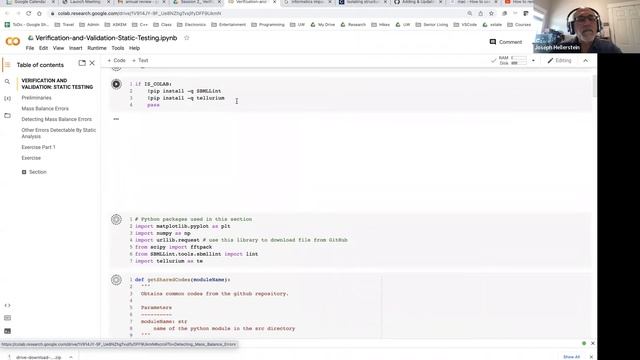Open the RAM Disk resources dropdown arrow

click(x=533, y=61)
